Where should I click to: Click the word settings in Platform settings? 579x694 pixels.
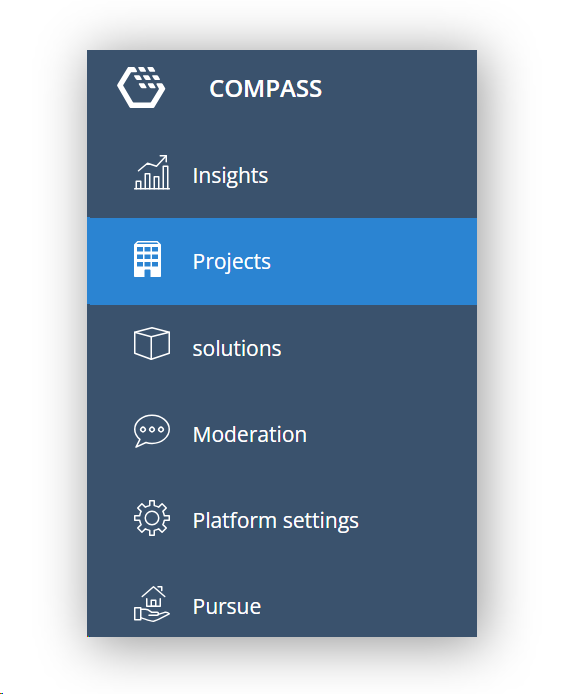320,521
